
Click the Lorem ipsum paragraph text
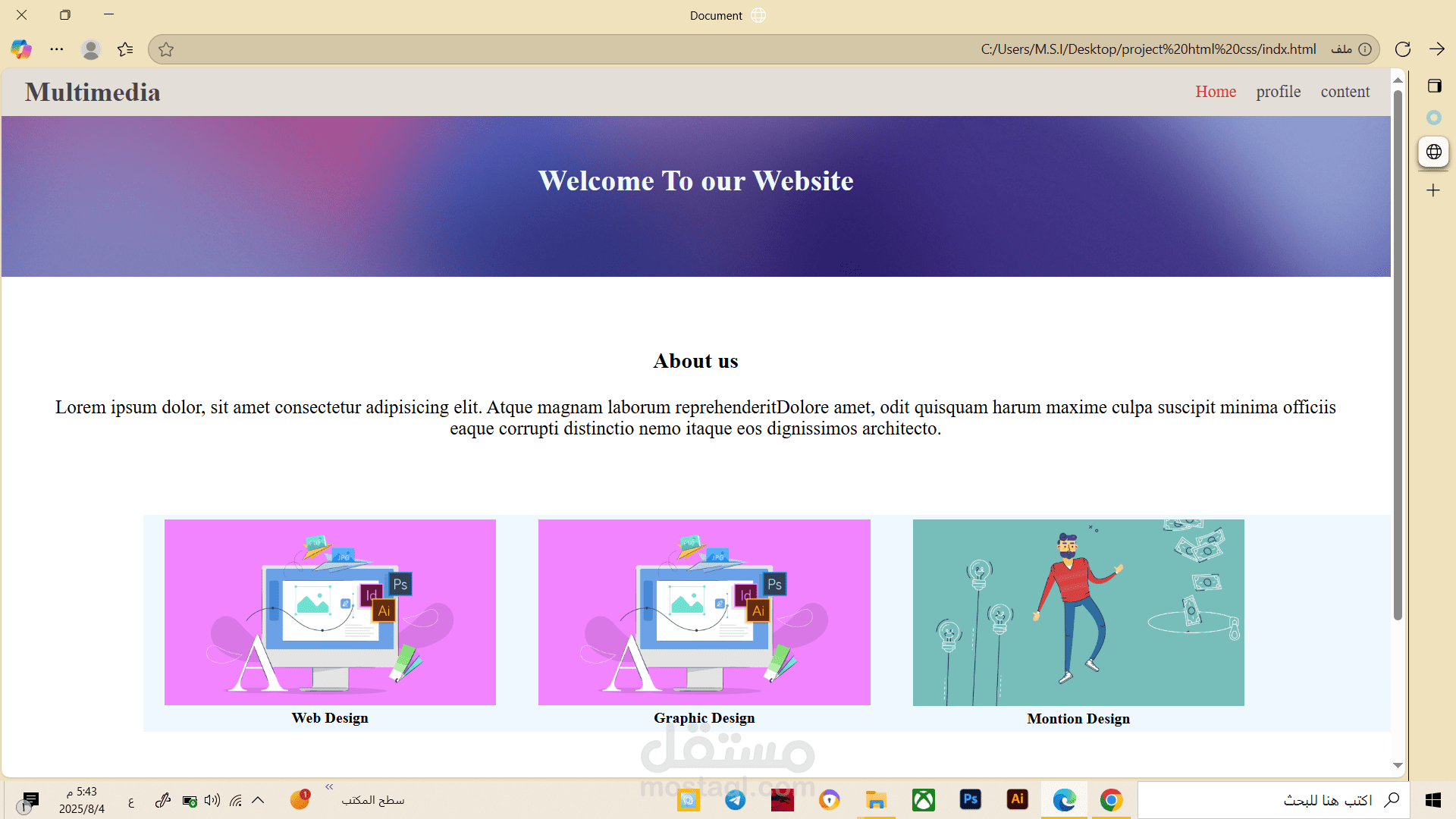[x=695, y=418]
